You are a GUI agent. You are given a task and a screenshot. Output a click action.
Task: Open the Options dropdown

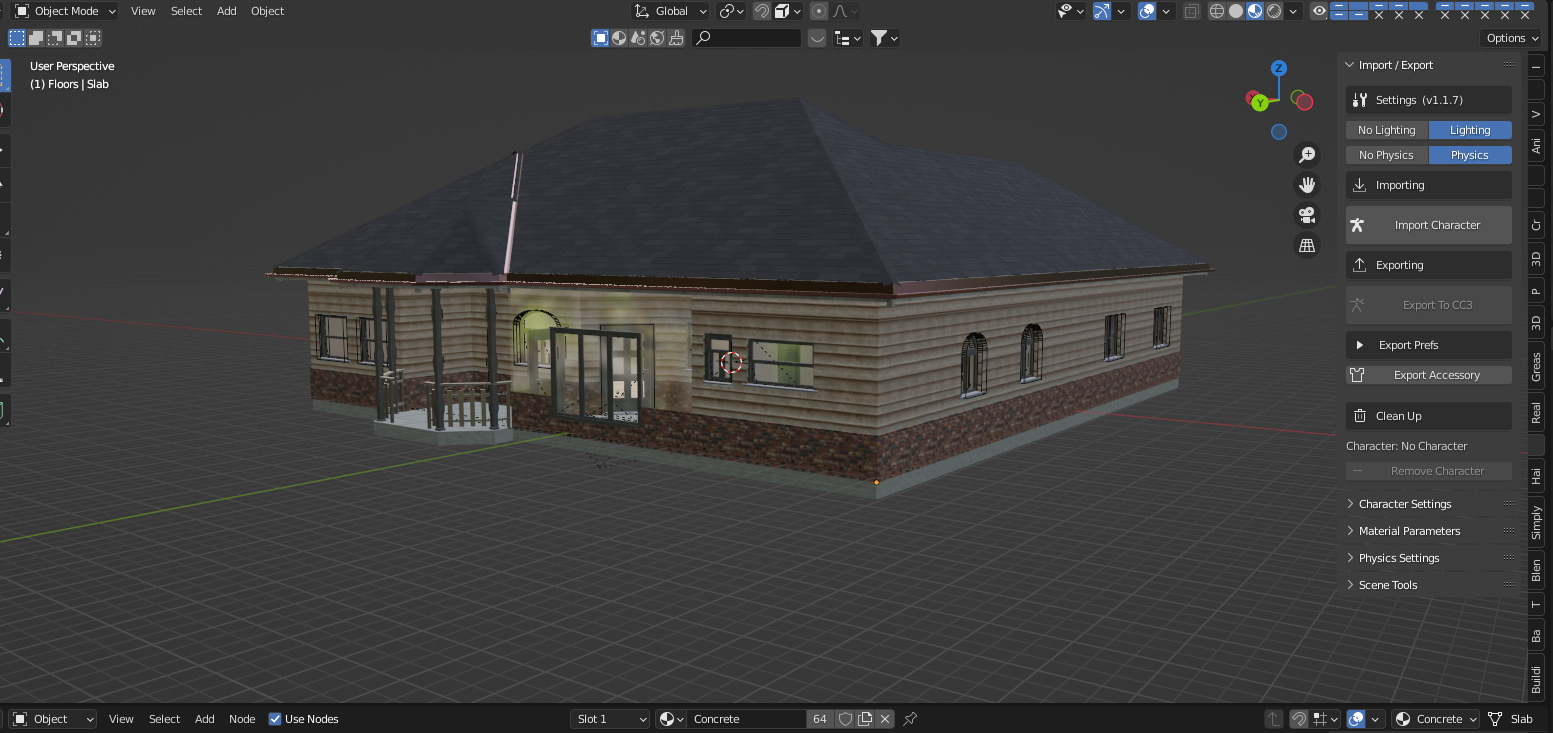[x=1511, y=38]
